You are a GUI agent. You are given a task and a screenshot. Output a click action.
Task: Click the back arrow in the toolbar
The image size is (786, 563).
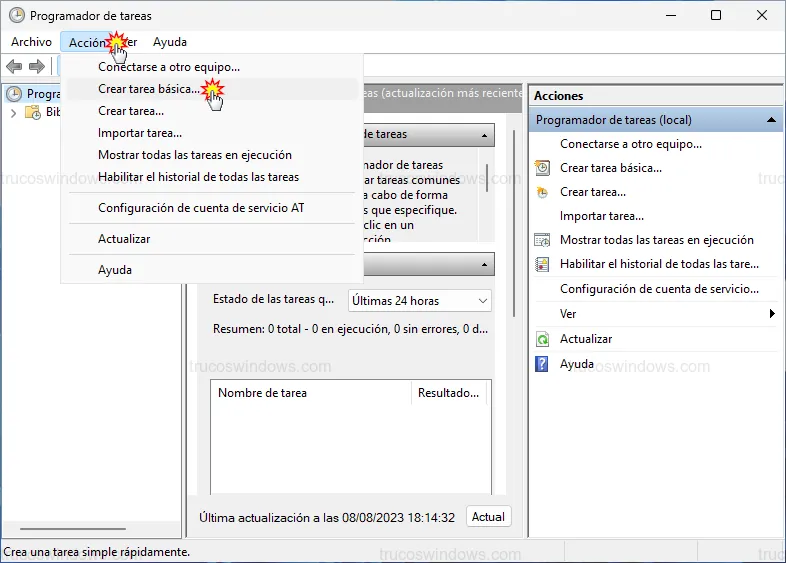click(x=14, y=66)
